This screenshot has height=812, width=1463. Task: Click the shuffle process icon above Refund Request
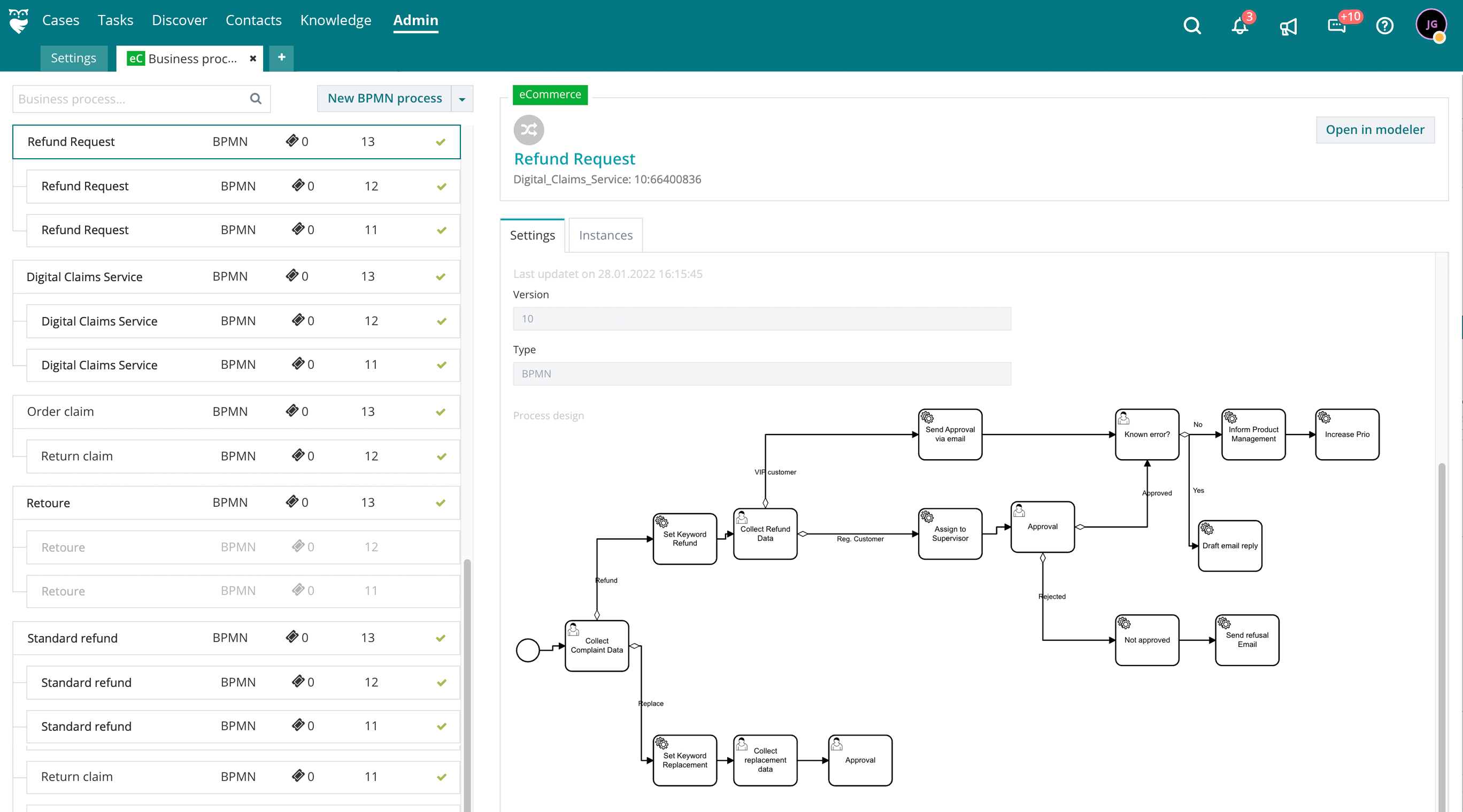tap(529, 130)
